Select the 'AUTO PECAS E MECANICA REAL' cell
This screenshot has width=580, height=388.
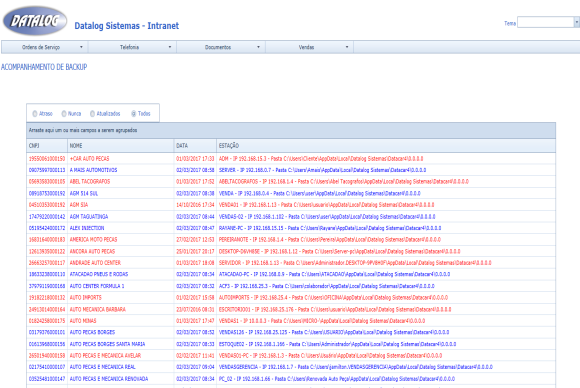[x=121, y=367]
